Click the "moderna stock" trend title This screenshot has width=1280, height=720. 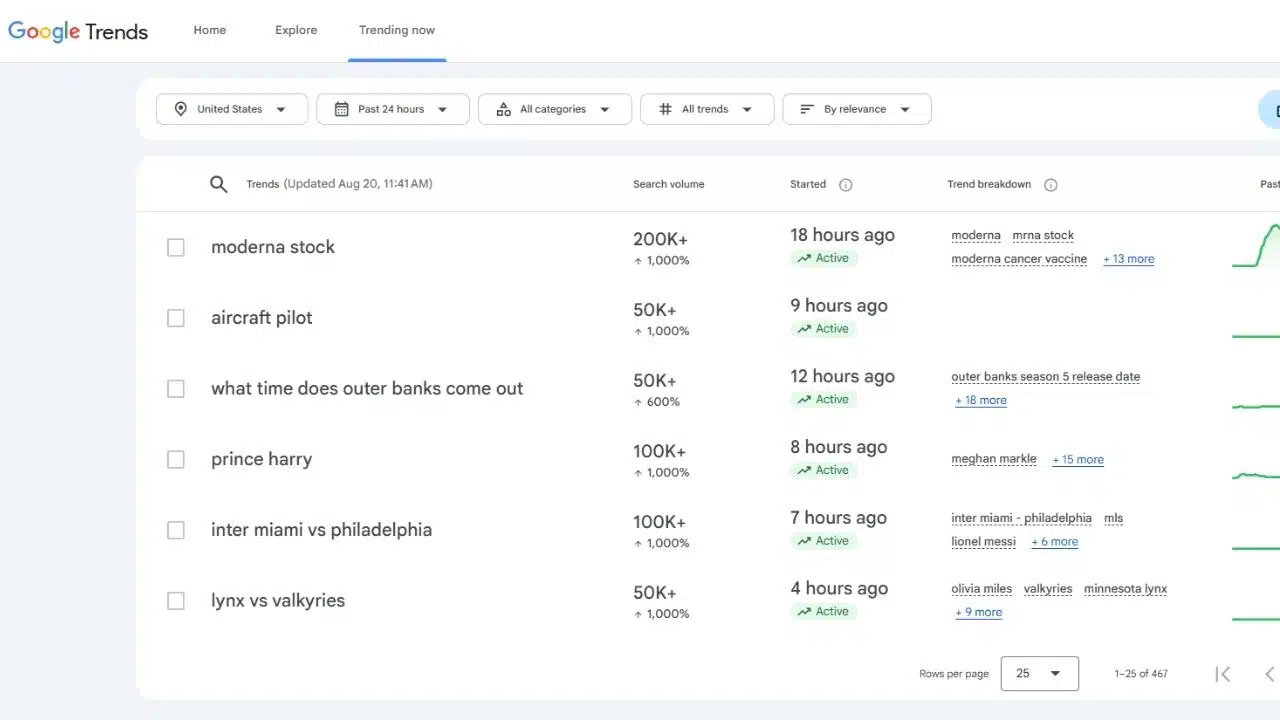[x=273, y=247]
